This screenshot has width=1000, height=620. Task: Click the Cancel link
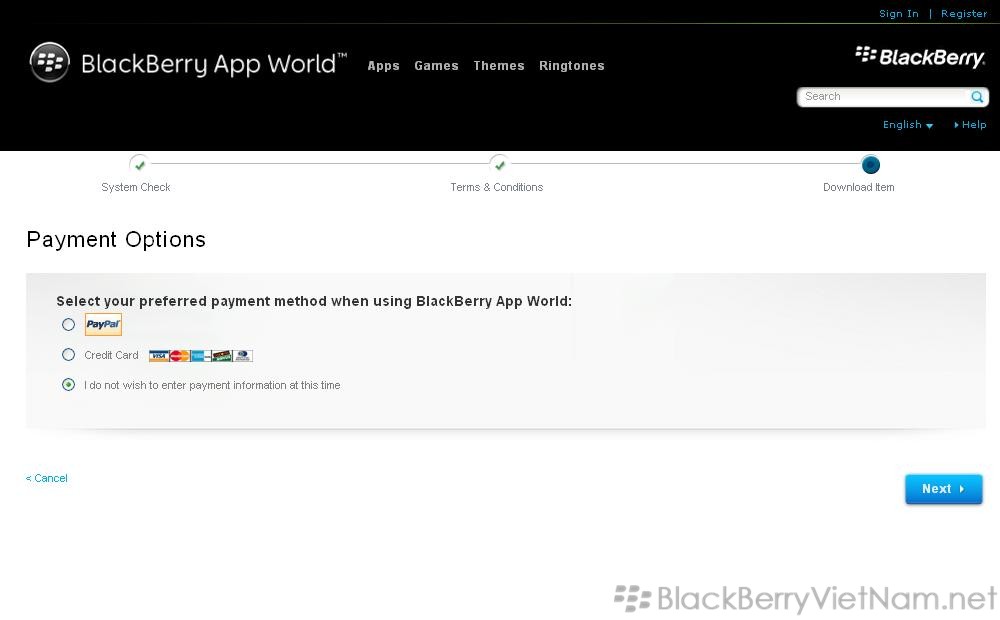coord(47,478)
